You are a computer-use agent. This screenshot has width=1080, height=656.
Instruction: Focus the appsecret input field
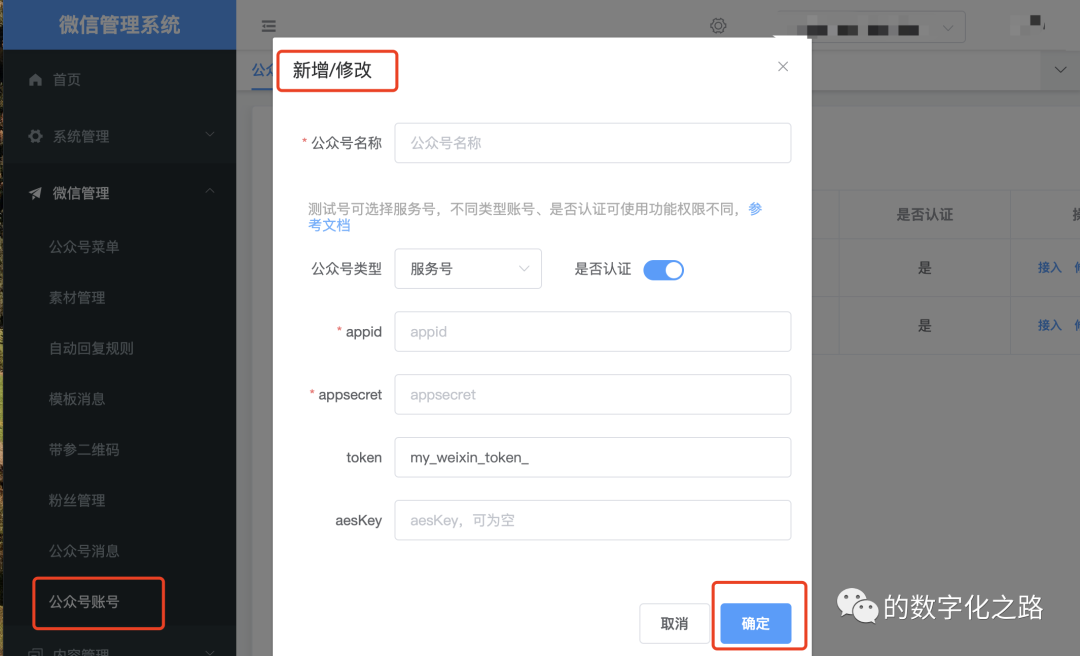click(x=592, y=395)
